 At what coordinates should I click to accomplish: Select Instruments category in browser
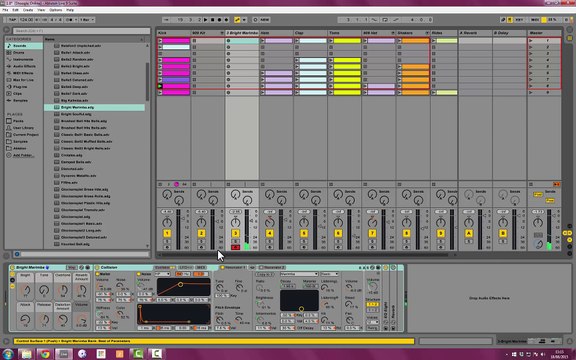23,60
